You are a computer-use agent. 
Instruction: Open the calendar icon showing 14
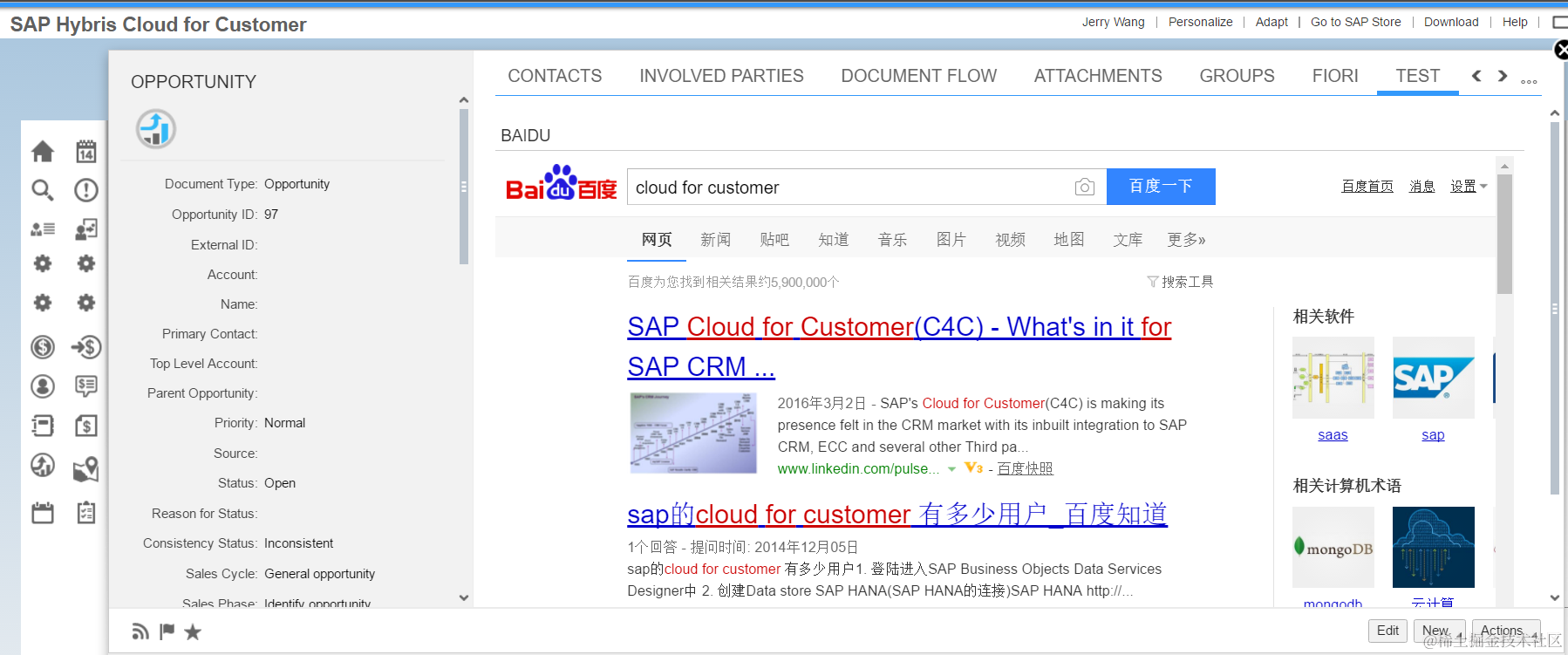click(85, 151)
